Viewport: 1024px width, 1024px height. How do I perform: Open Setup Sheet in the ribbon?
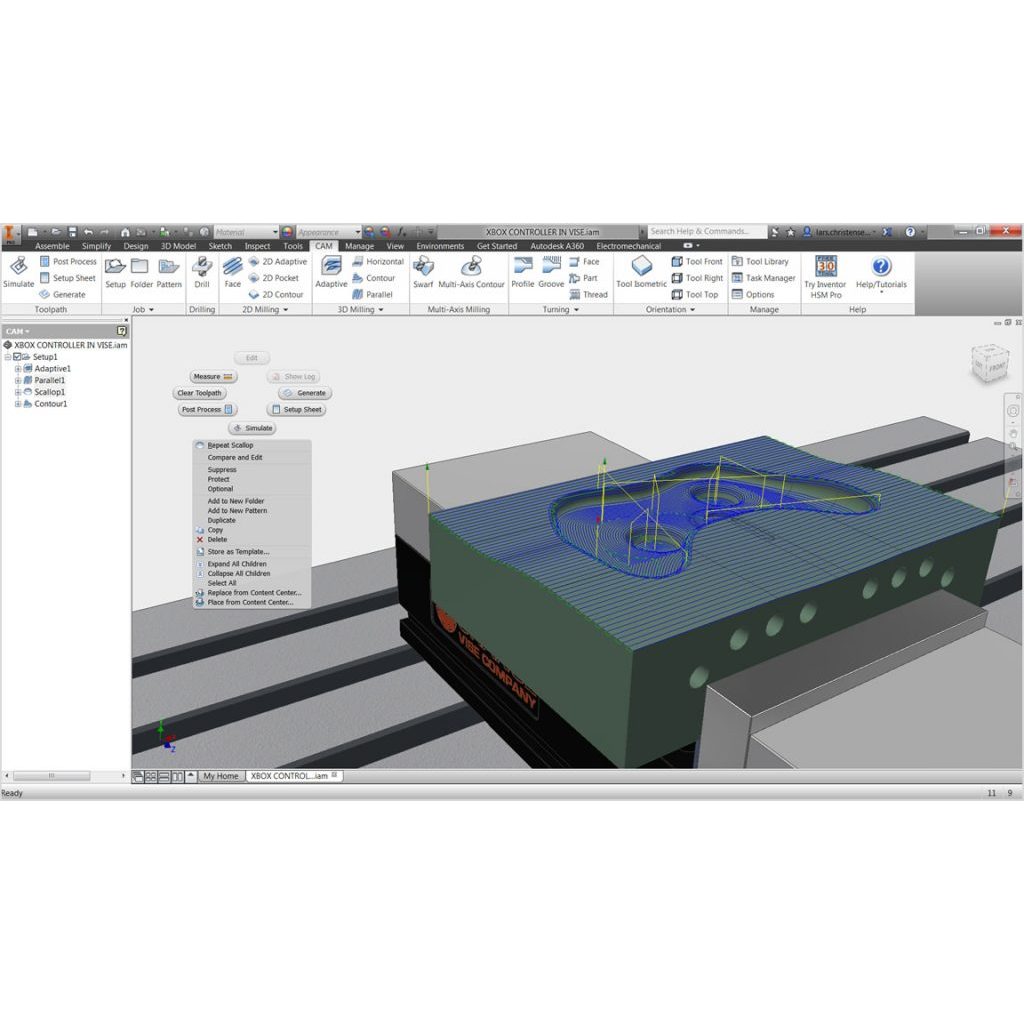pyautogui.click(x=68, y=278)
